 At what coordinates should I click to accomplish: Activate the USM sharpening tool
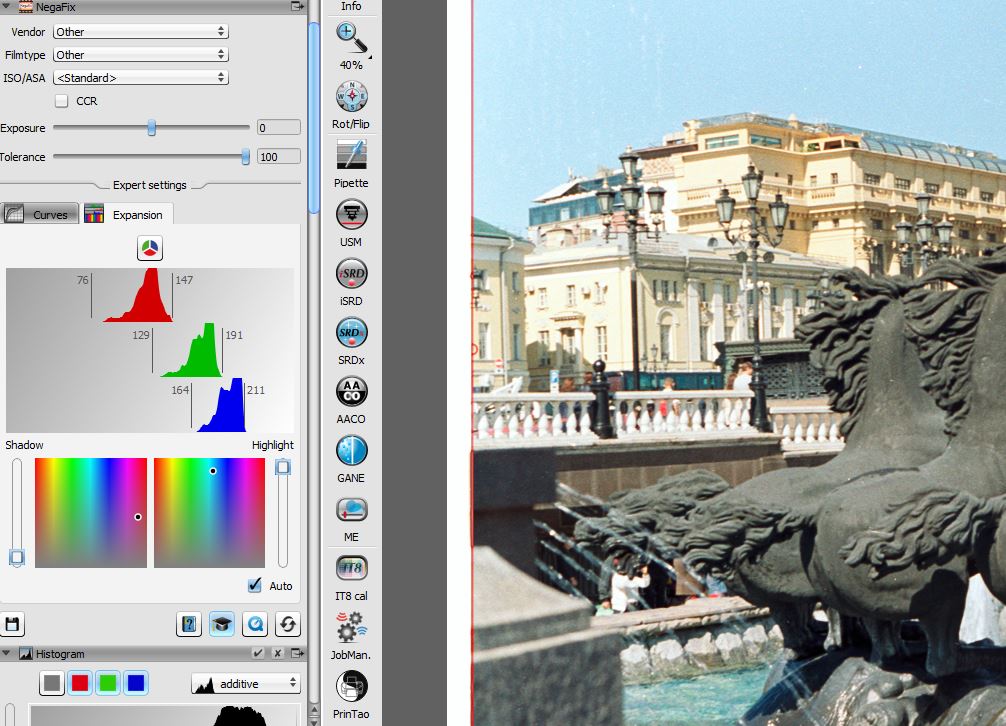(x=351, y=214)
